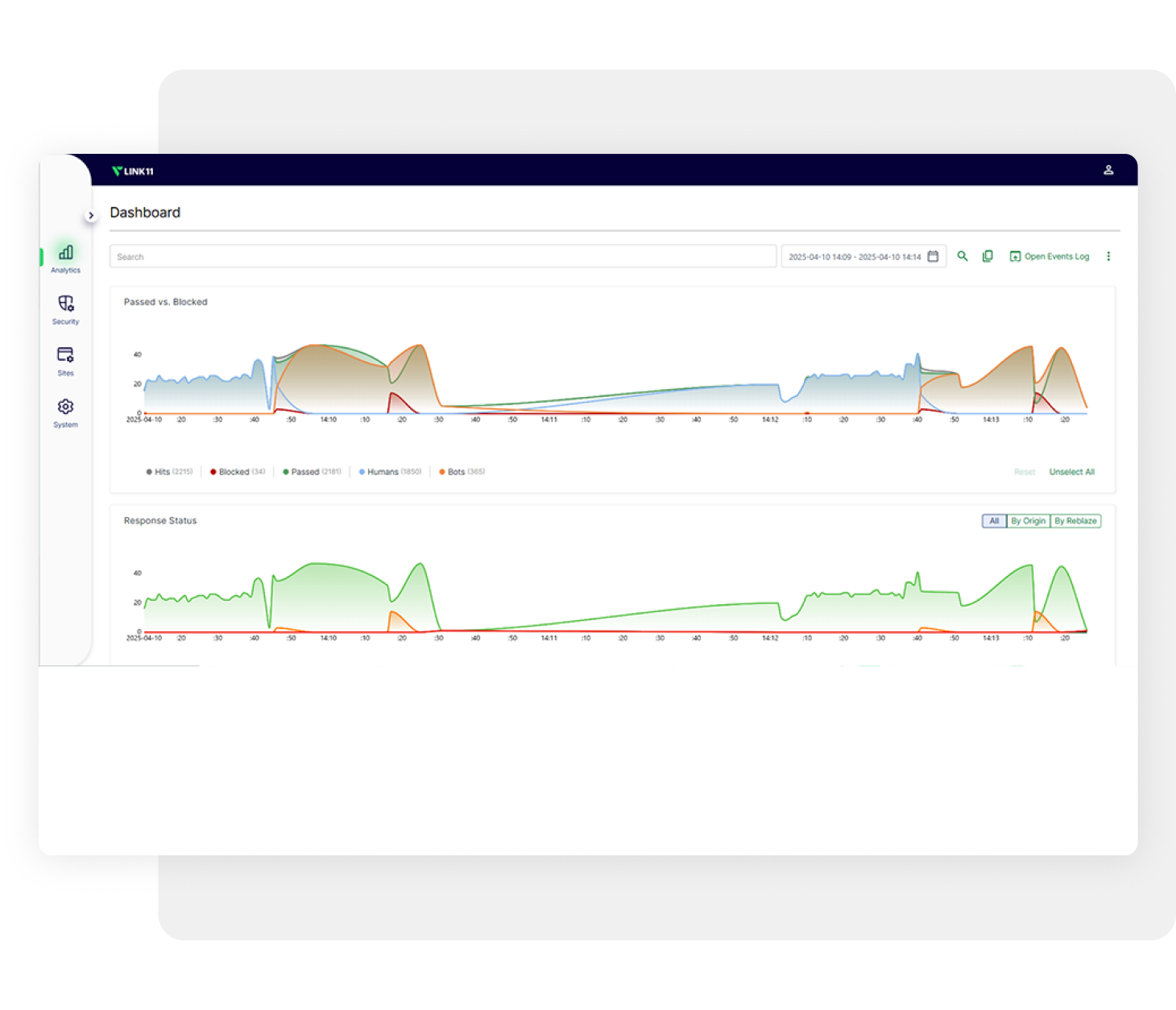
Task: Click the green search magnifier icon
Action: (962, 256)
